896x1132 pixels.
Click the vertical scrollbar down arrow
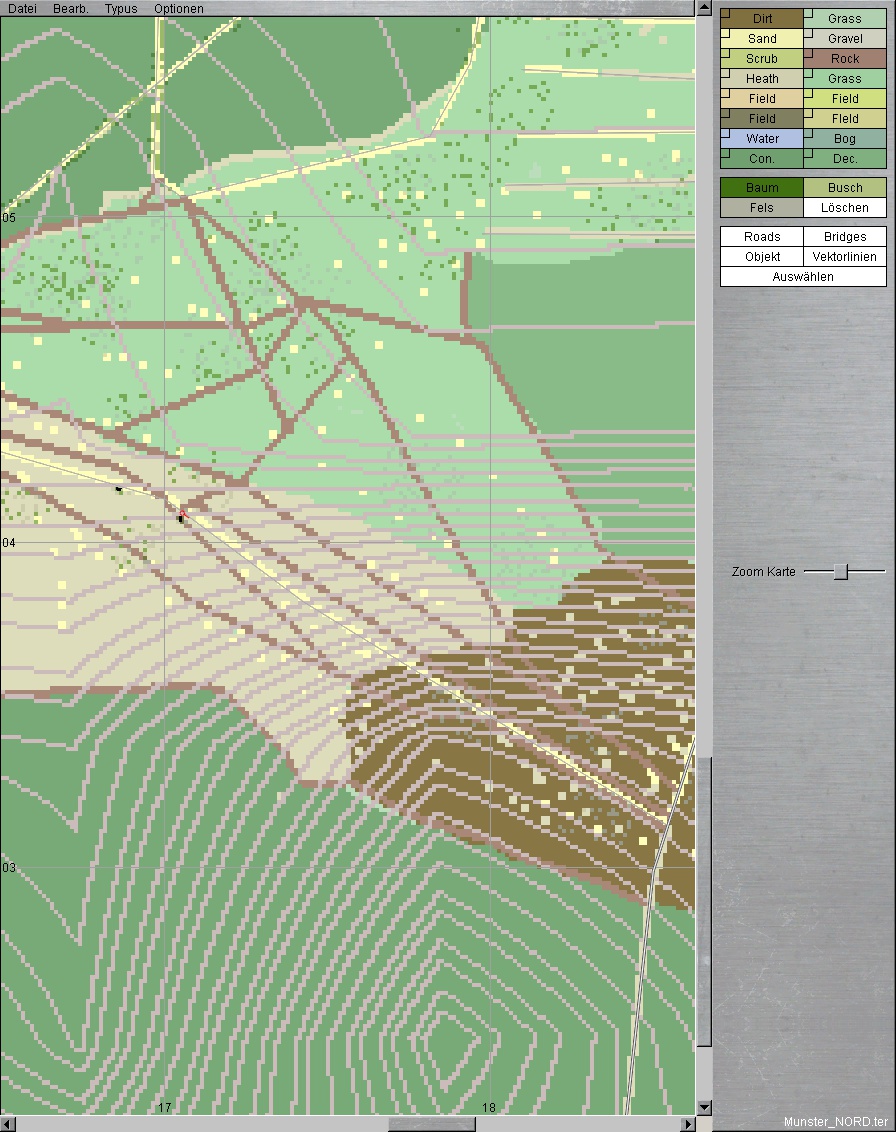pos(704,1107)
